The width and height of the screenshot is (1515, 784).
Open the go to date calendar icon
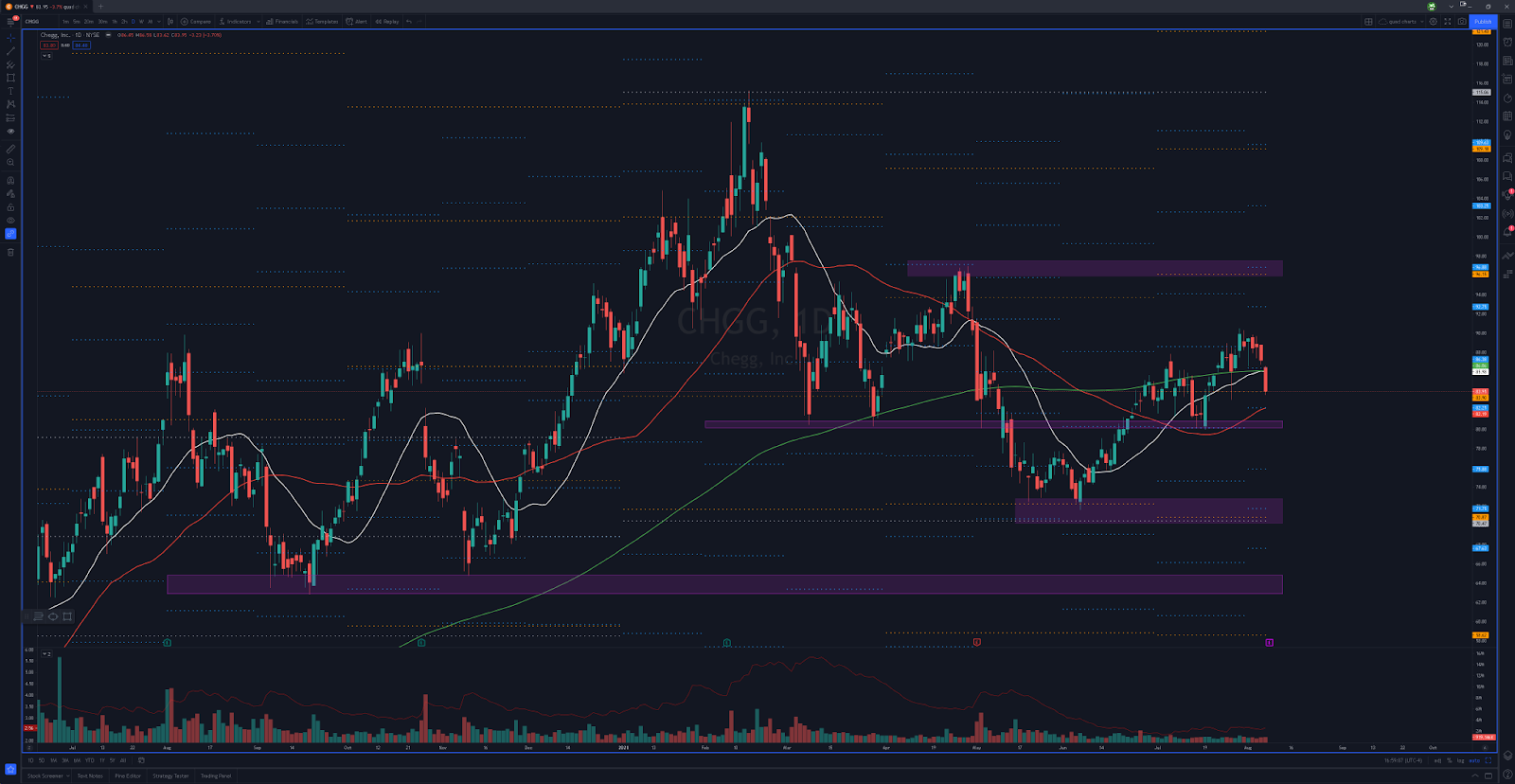point(141,760)
